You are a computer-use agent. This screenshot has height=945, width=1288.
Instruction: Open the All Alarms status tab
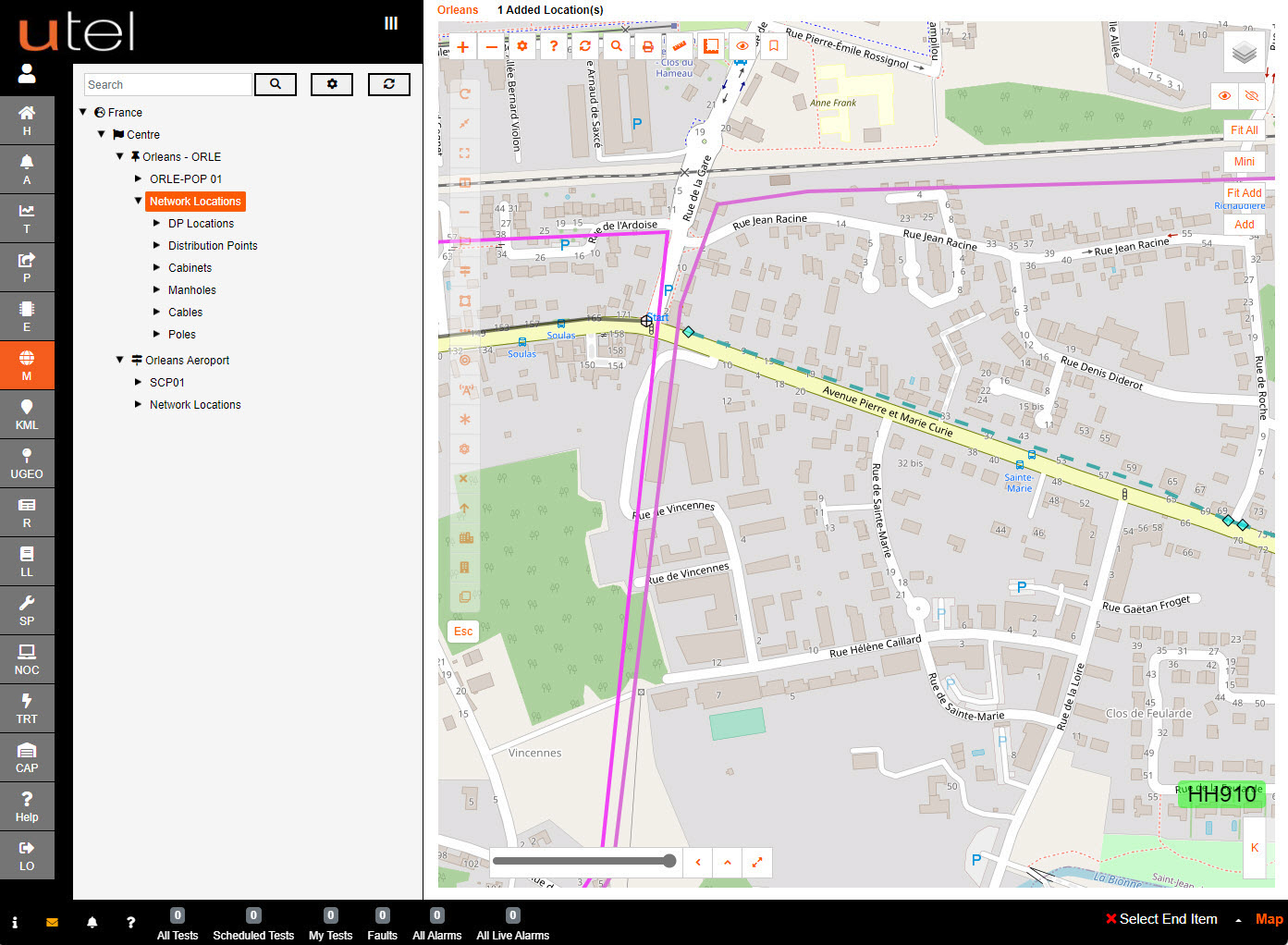(436, 924)
